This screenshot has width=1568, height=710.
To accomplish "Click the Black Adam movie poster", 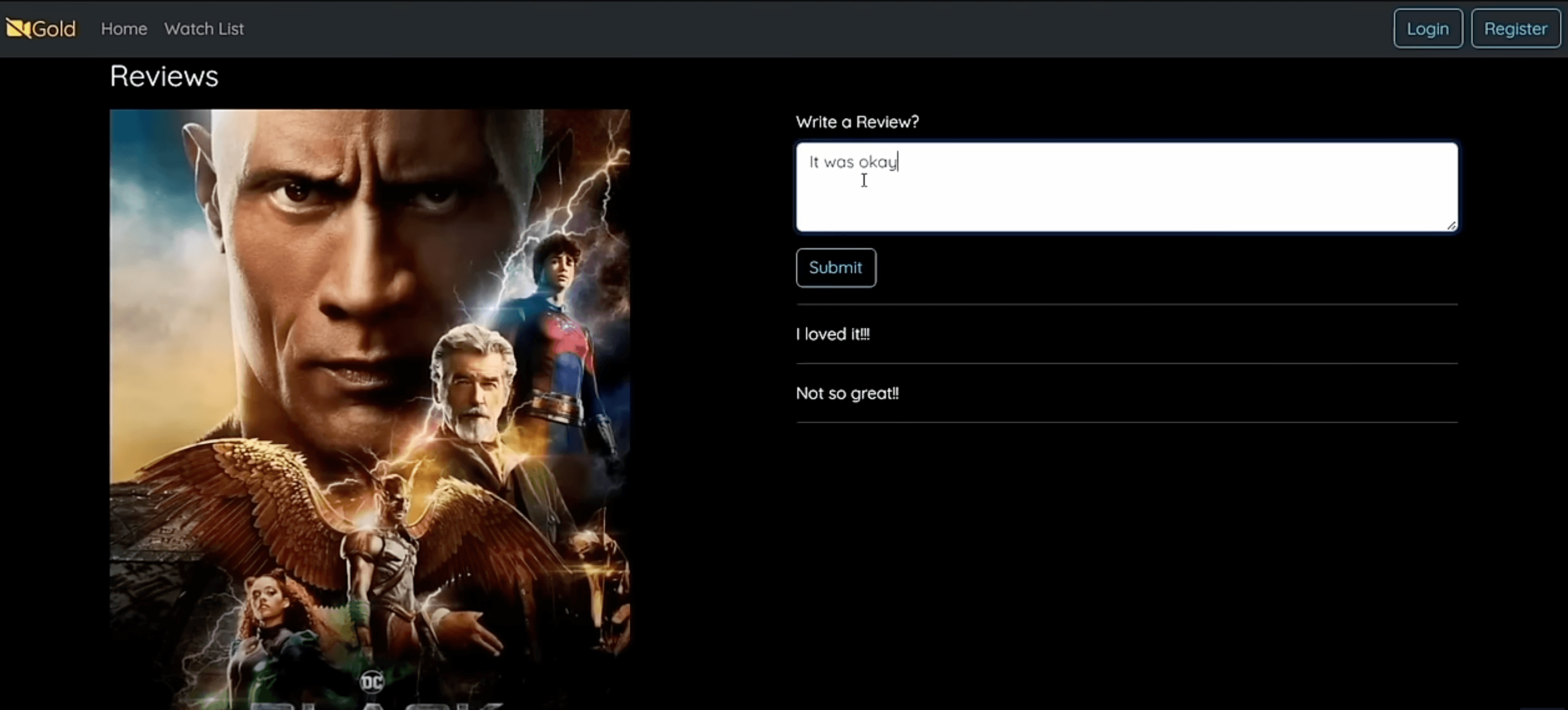I will click(x=370, y=409).
